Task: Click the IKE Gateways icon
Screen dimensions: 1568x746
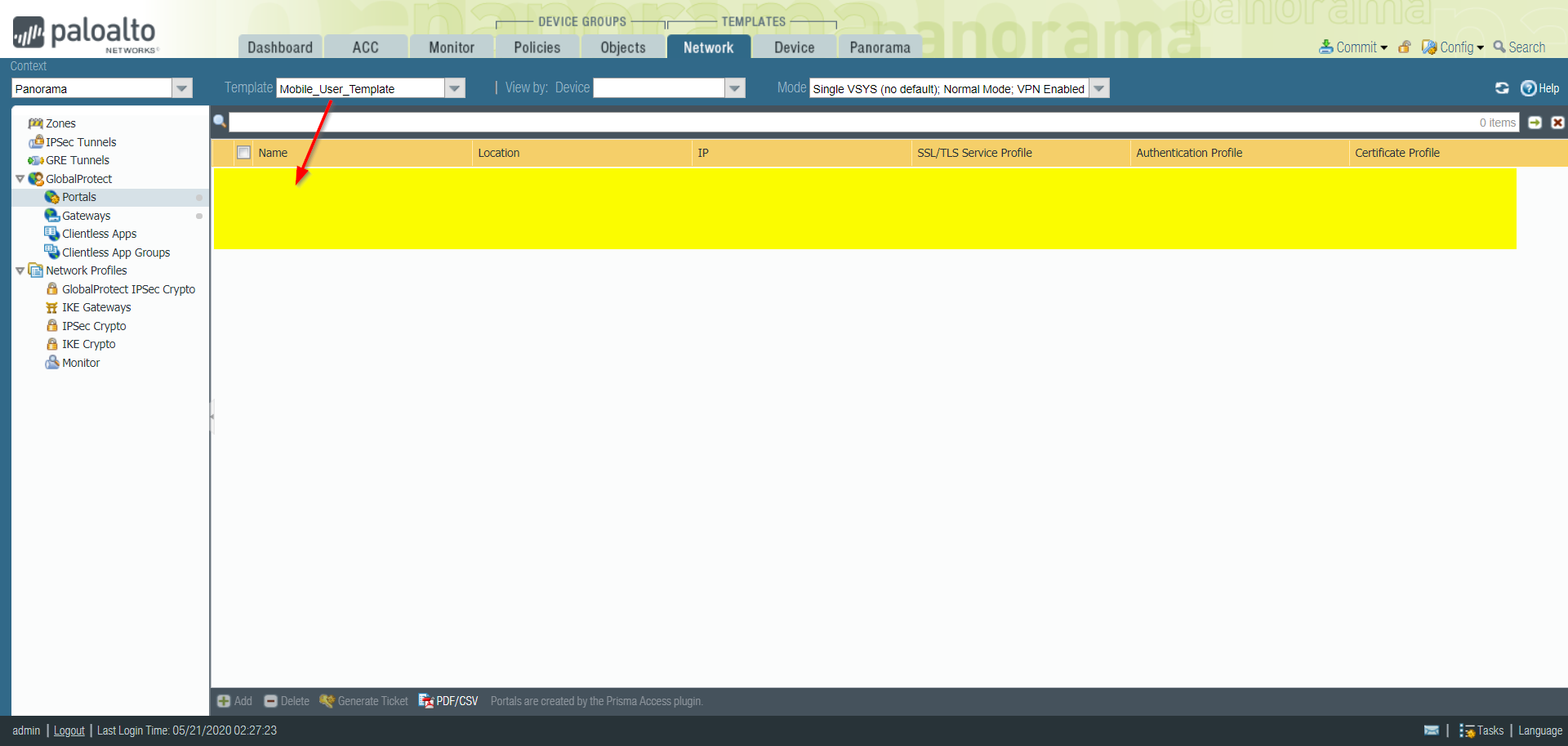Action: pyautogui.click(x=52, y=307)
